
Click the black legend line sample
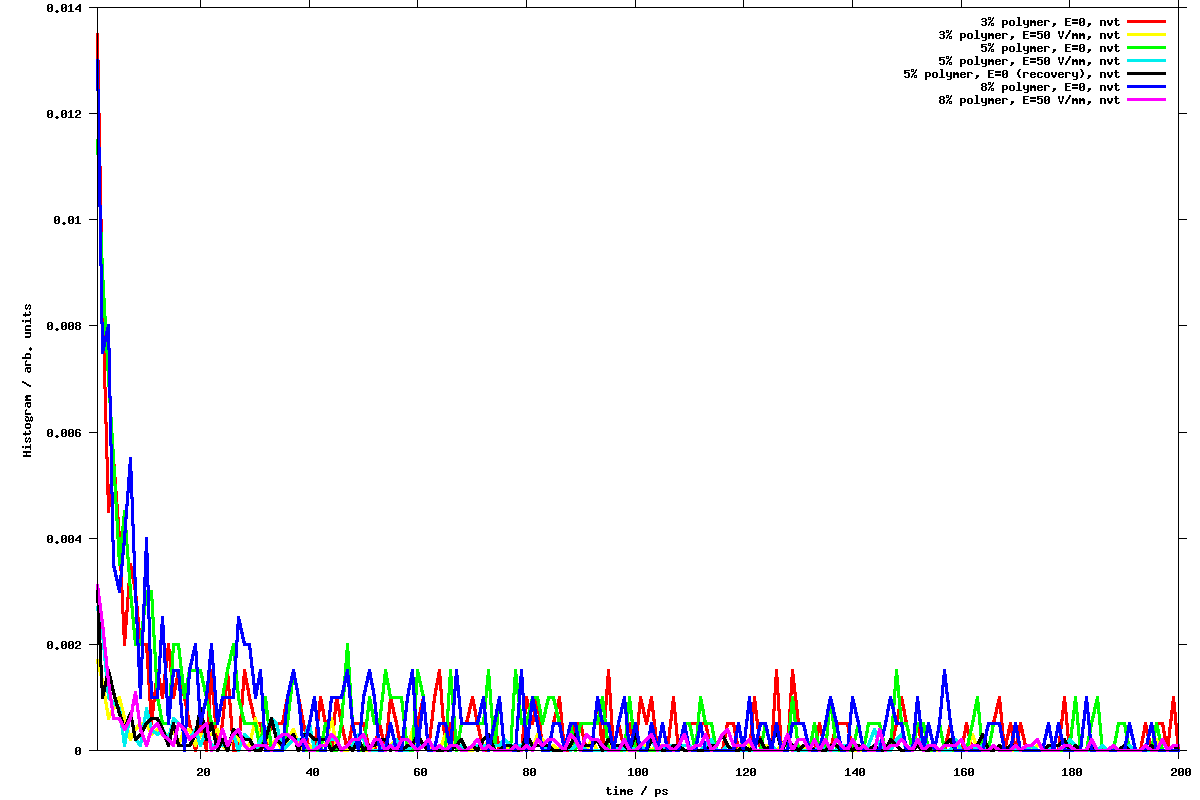tap(1147, 73)
